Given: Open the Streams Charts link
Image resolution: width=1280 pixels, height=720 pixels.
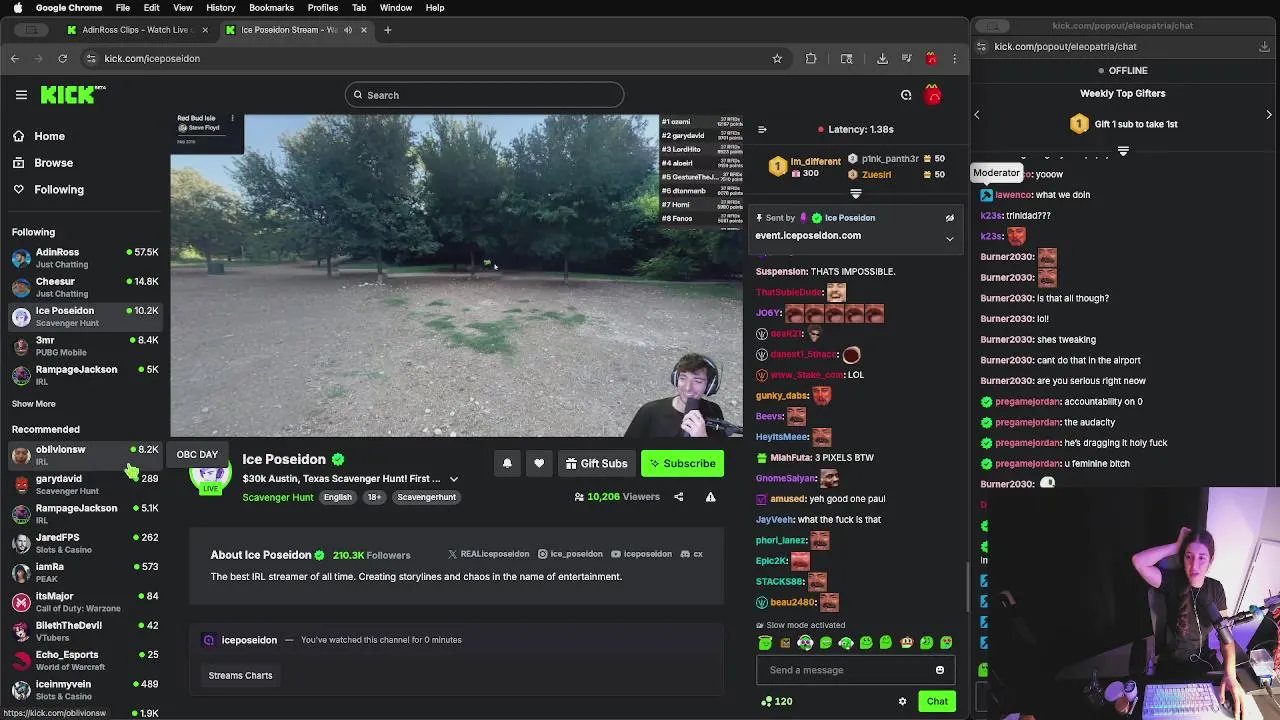Looking at the screenshot, I should [x=240, y=676].
